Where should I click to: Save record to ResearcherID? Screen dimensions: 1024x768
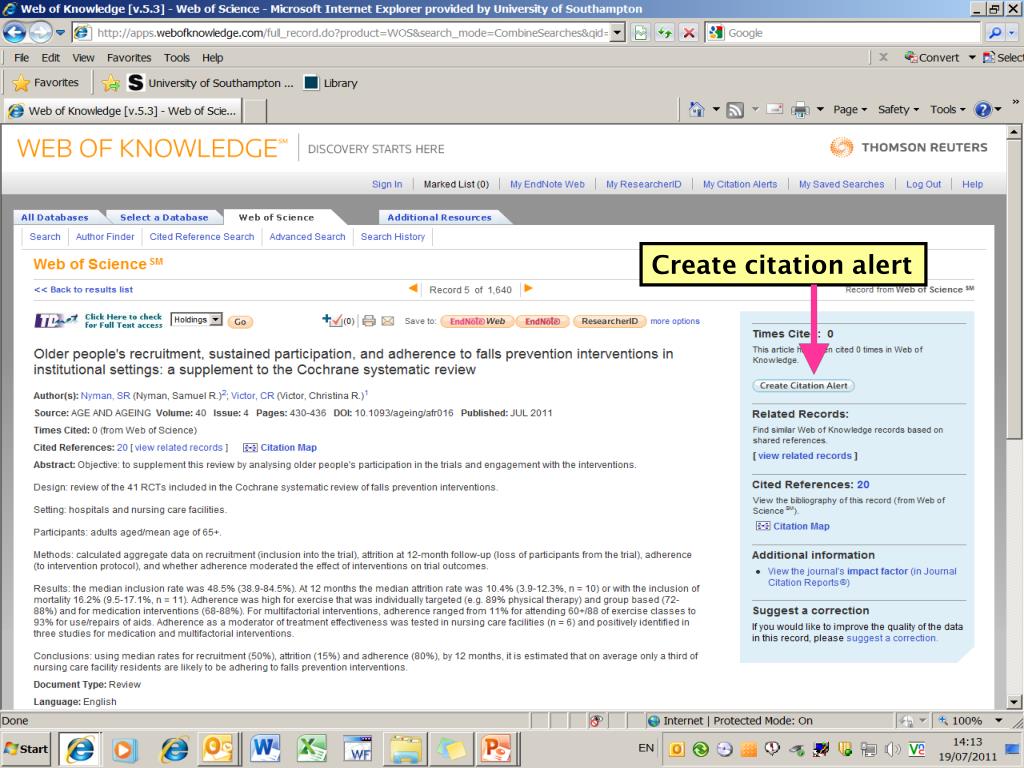pos(609,321)
